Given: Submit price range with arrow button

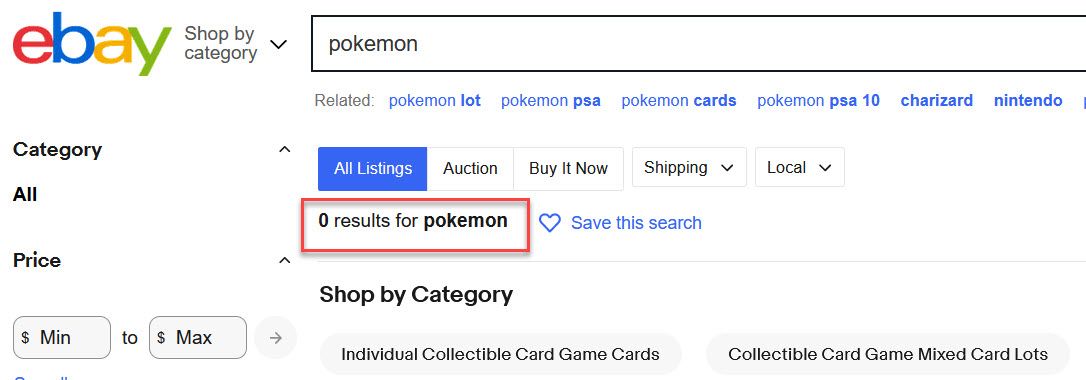Looking at the screenshot, I should pos(276,338).
